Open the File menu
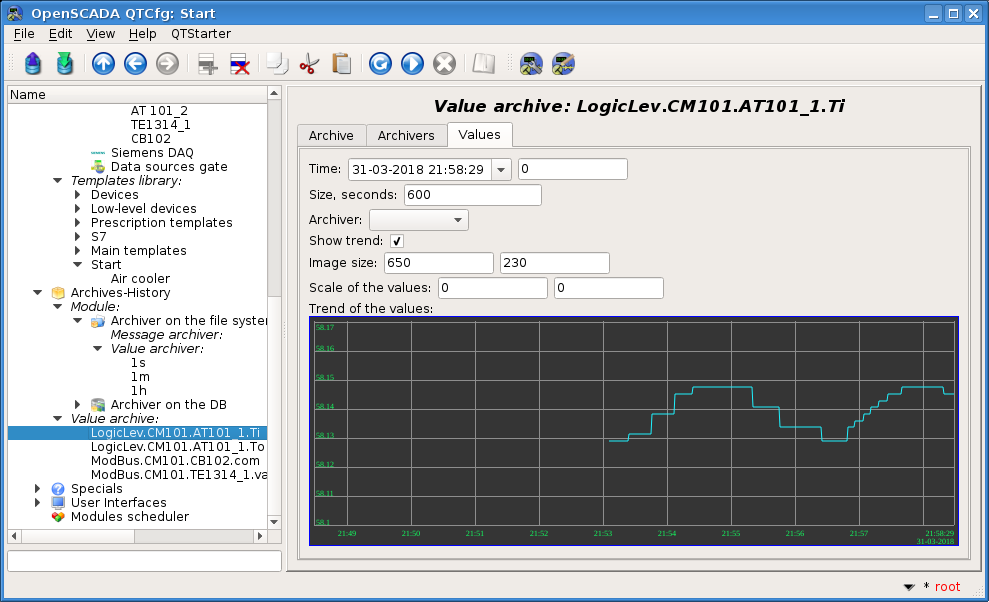 (x=24, y=34)
